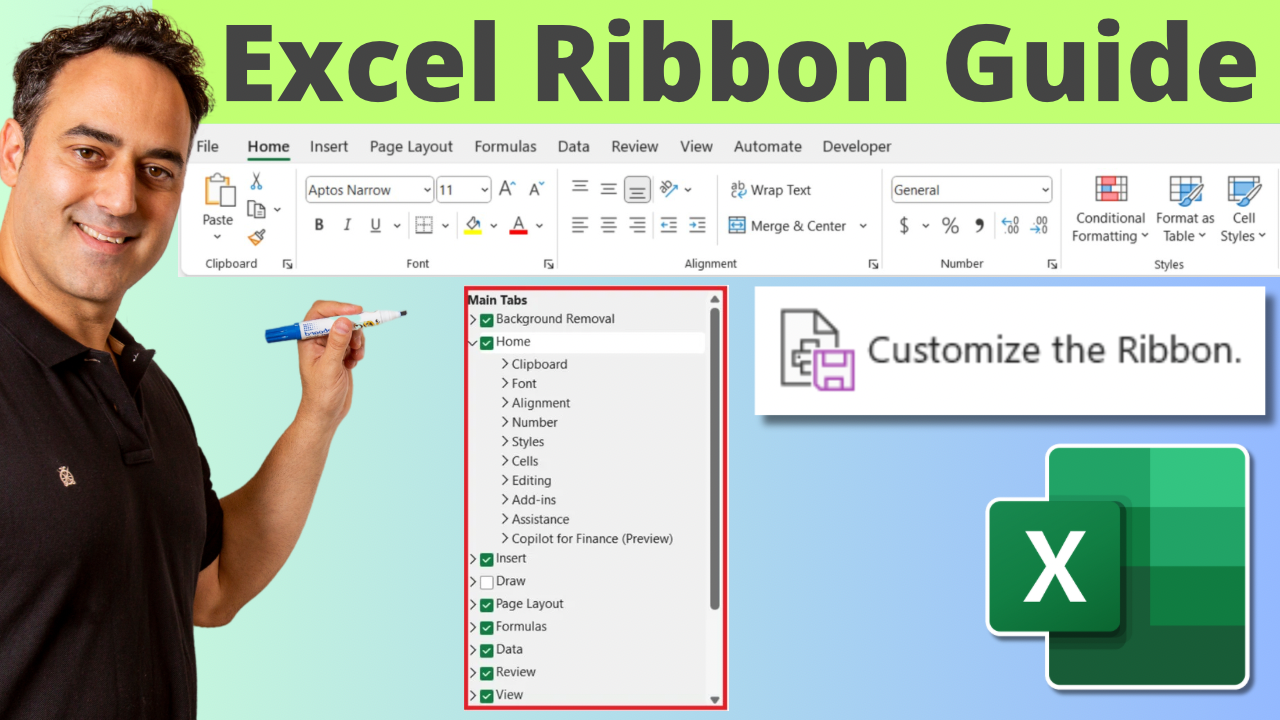Apply Percent Style
The image size is (1280, 720).
coord(950,226)
